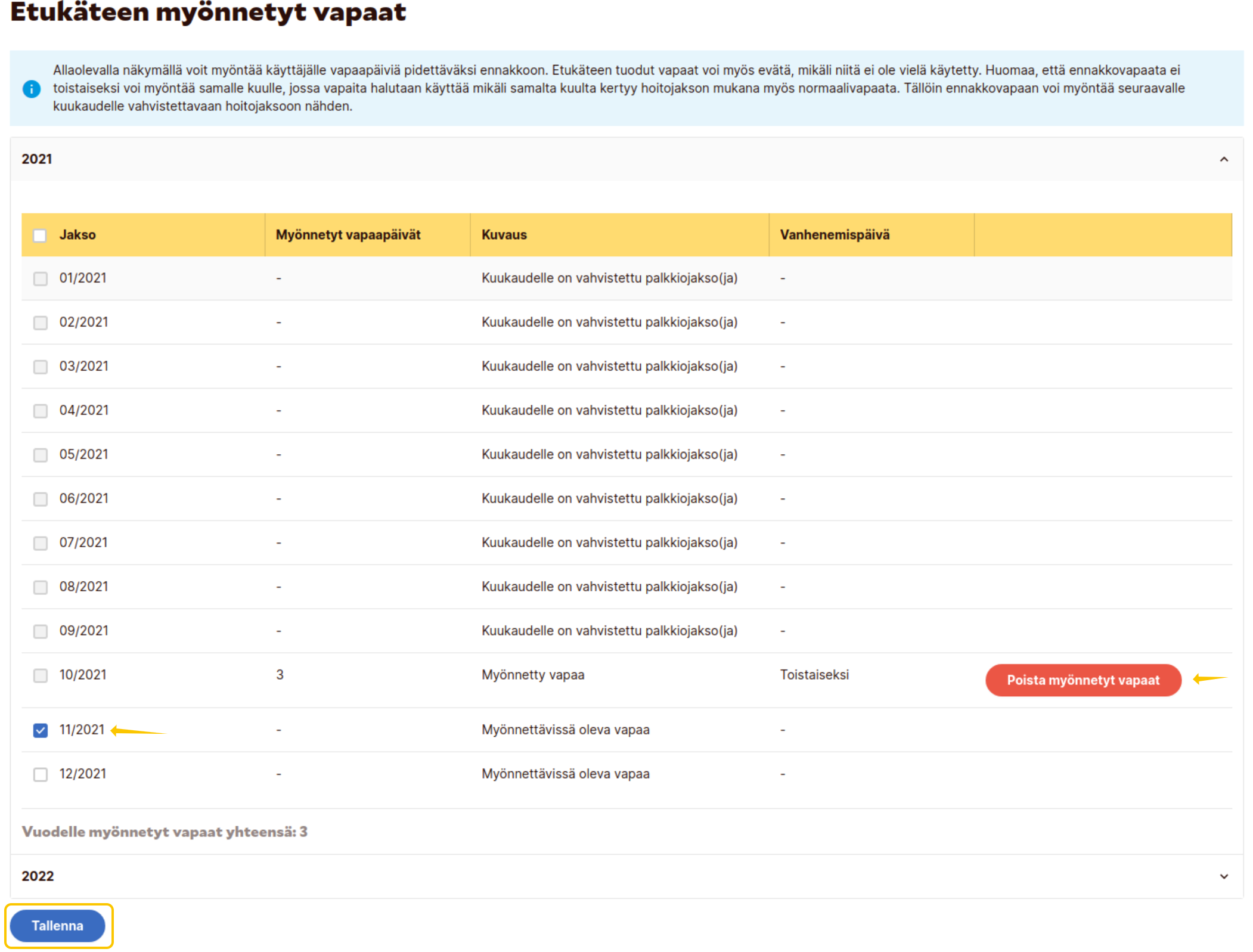This screenshot has width=1253, height=952.
Task: Click the Kuvaus column header
Action: pos(504,235)
